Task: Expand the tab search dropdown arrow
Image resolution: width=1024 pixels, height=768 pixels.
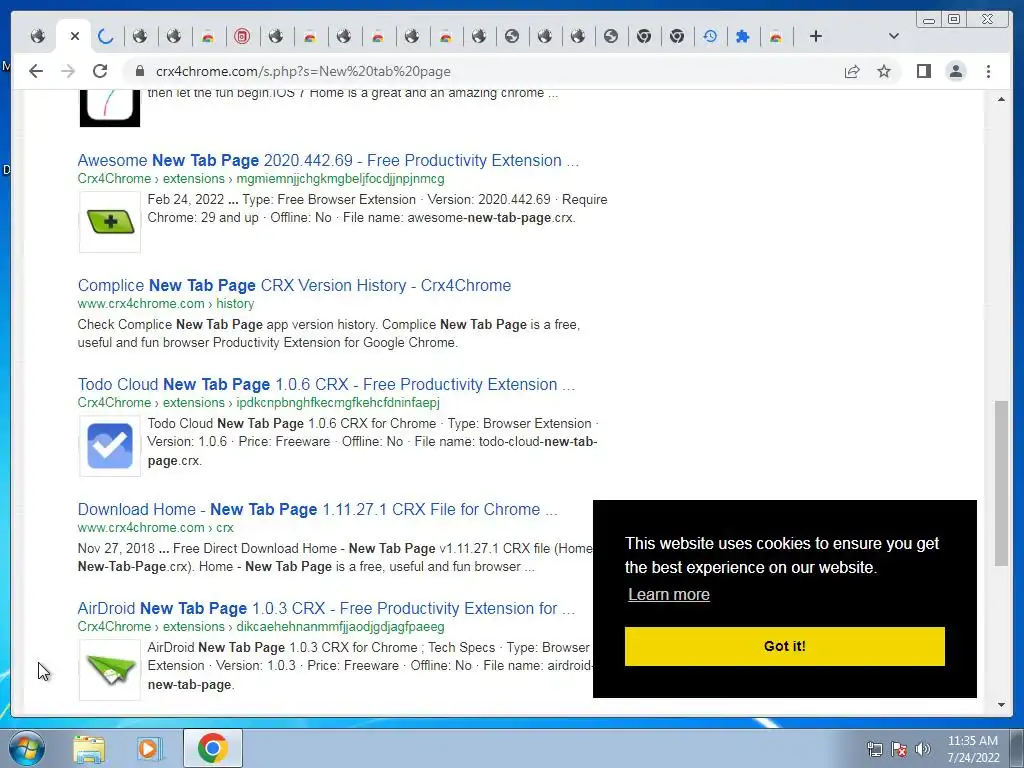Action: tap(894, 36)
